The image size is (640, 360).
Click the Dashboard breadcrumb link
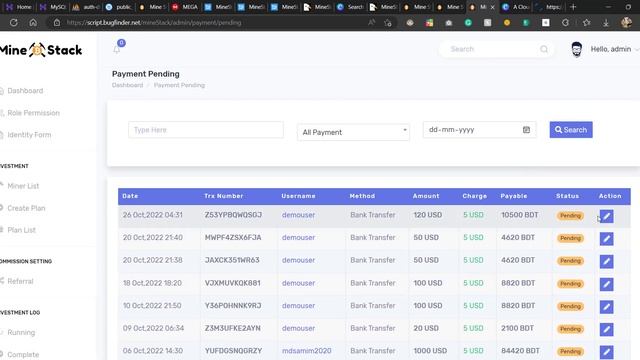127,85
